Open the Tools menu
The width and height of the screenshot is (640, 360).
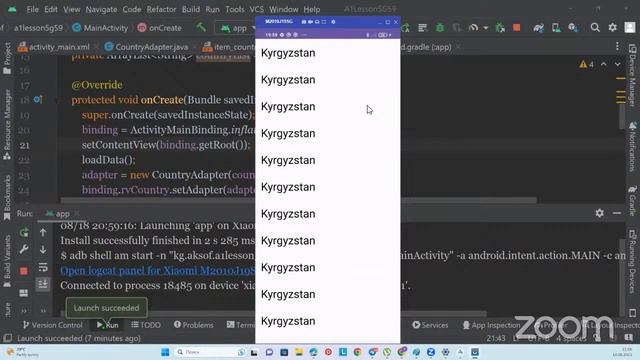[x=235, y=9]
